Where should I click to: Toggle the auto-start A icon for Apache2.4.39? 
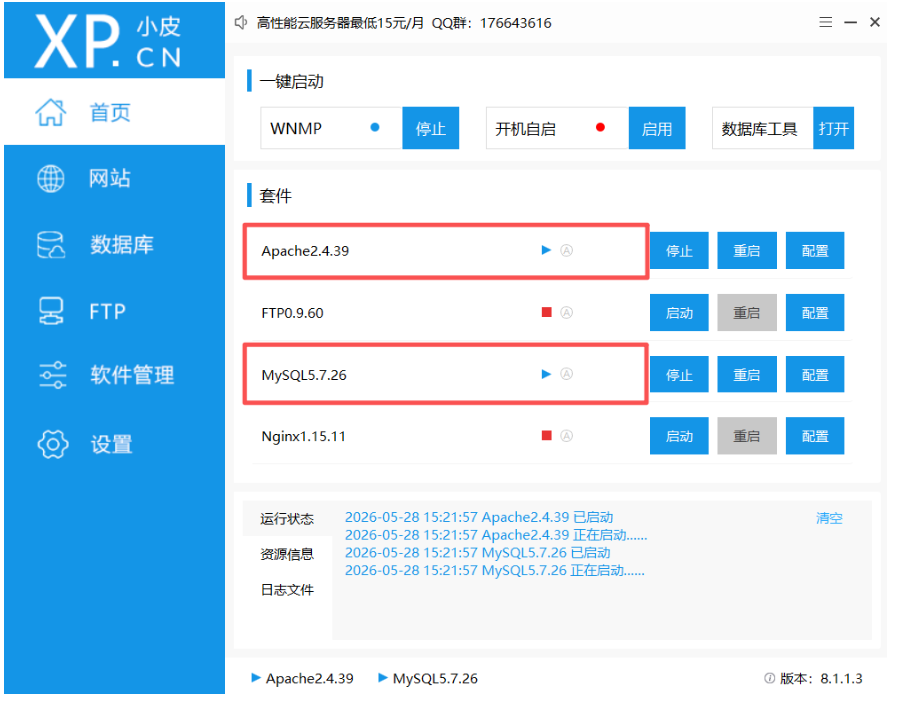point(566,250)
